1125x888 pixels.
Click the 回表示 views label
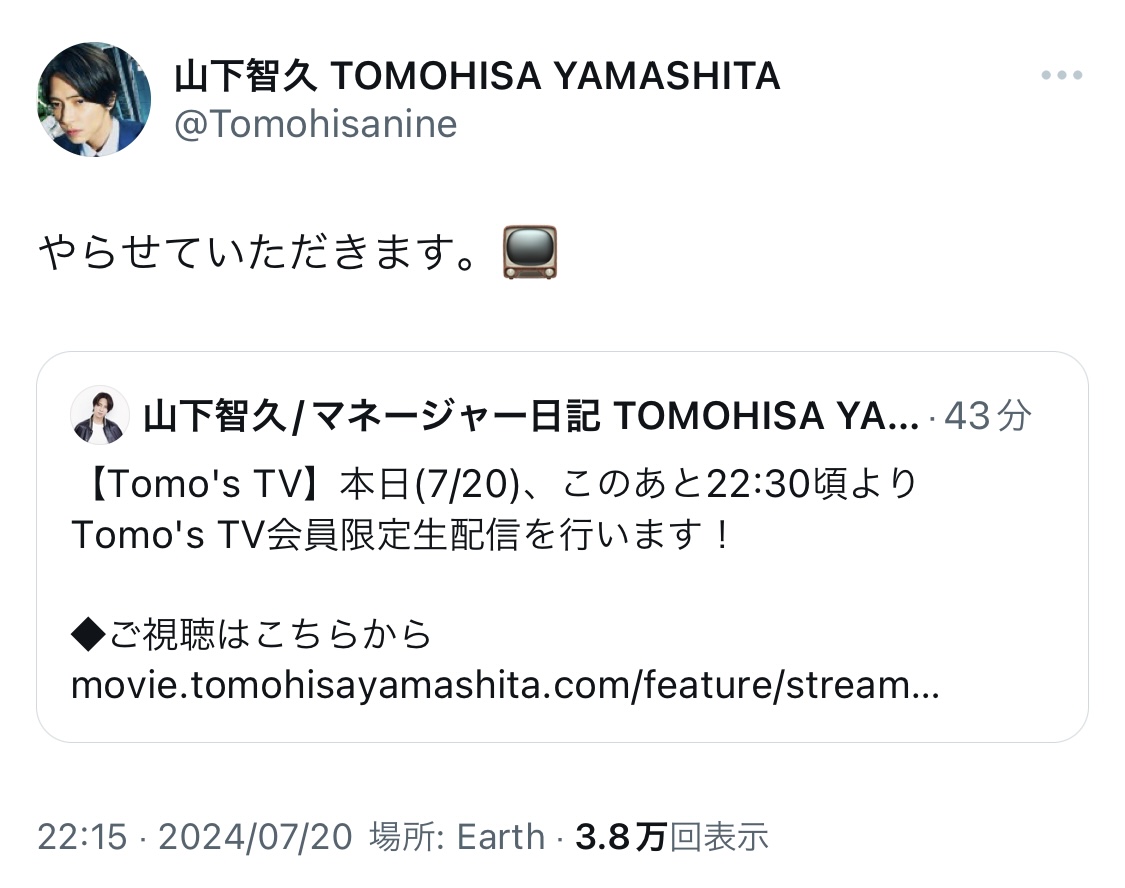[718, 836]
